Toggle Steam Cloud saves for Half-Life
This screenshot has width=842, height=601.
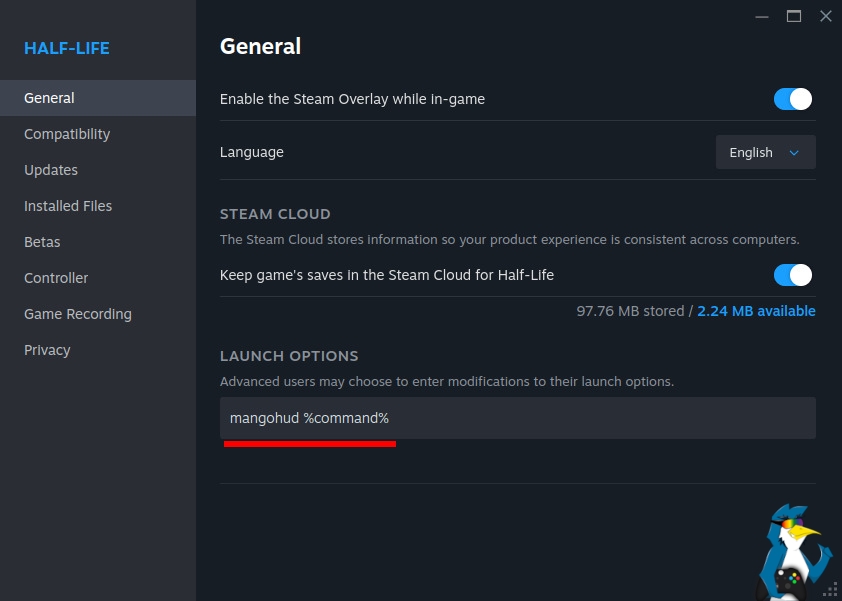(792, 275)
